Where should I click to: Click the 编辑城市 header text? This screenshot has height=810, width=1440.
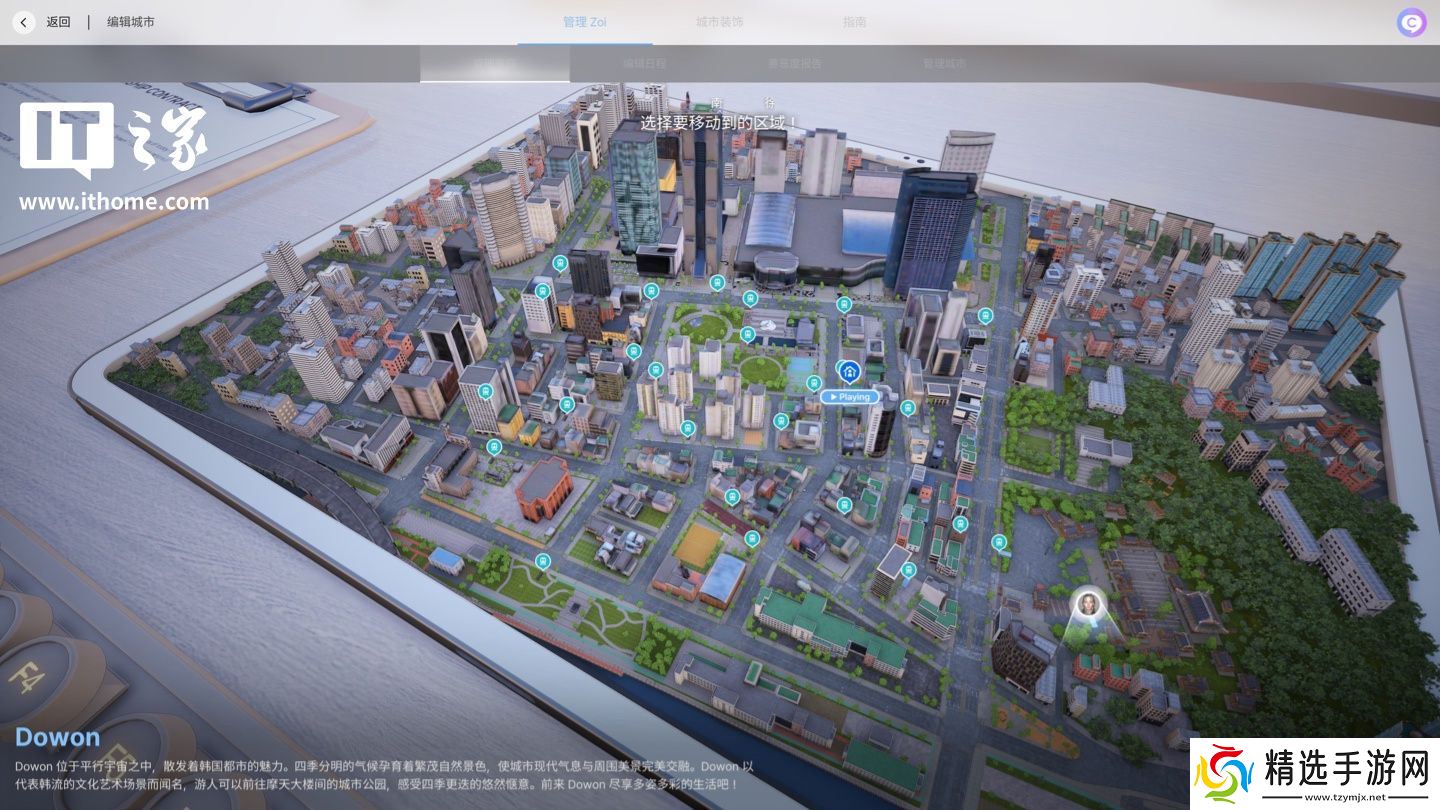click(131, 22)
